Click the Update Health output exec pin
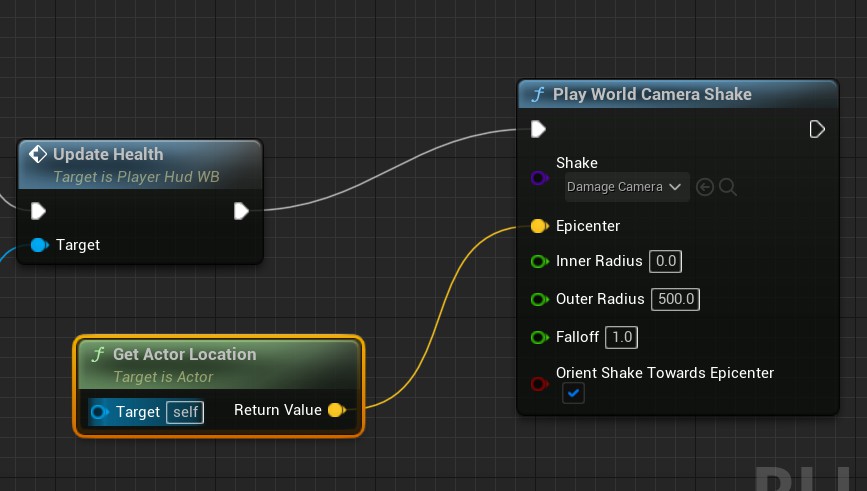The image size is (867, 491). coord(241,210)
